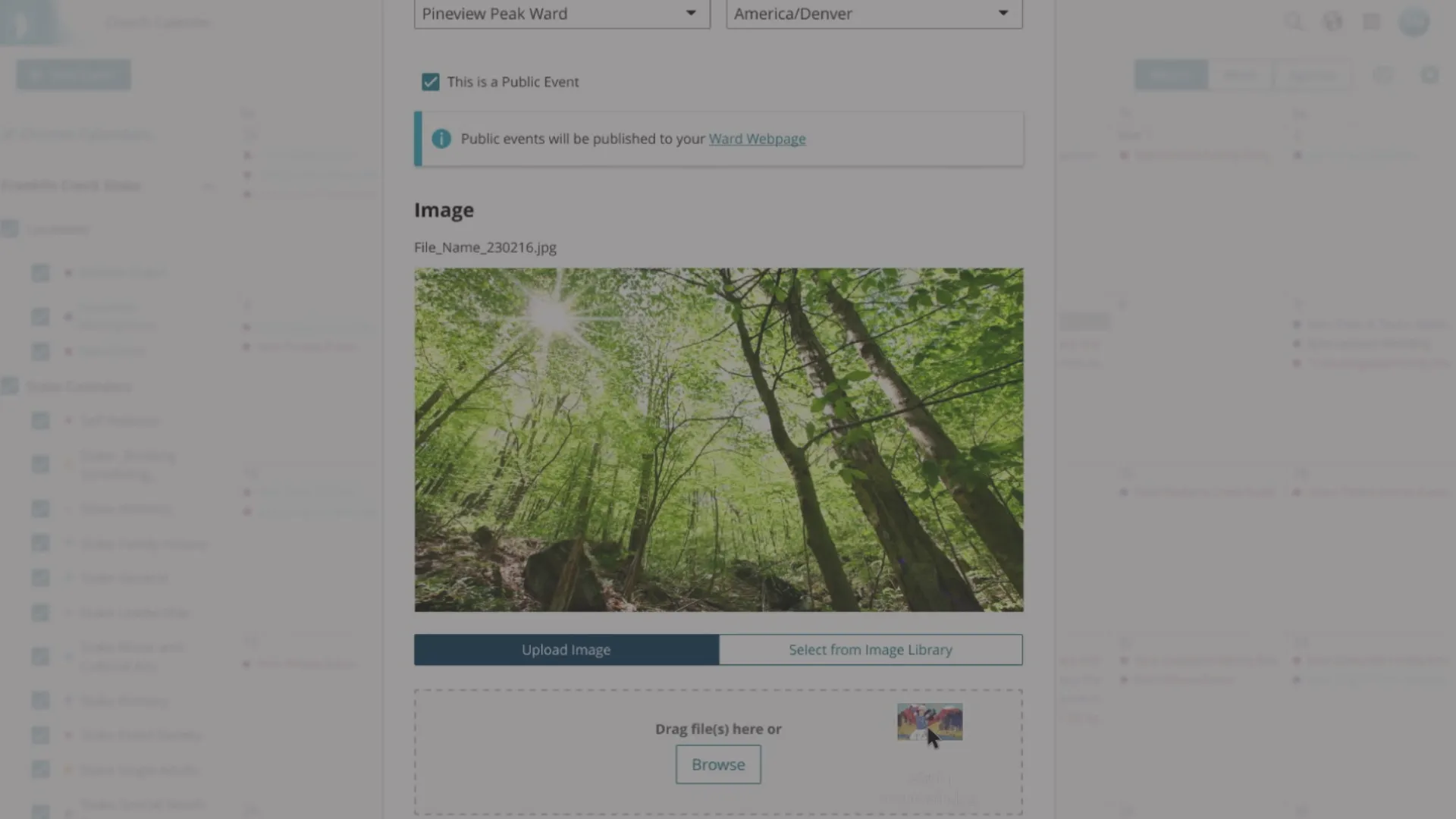Image resolution: width=1456 pixels, height=819 pixels.
Task: Click the arrow on the America/Denver dropdown
Action: pyautogui.click(x=1003, y=13)
